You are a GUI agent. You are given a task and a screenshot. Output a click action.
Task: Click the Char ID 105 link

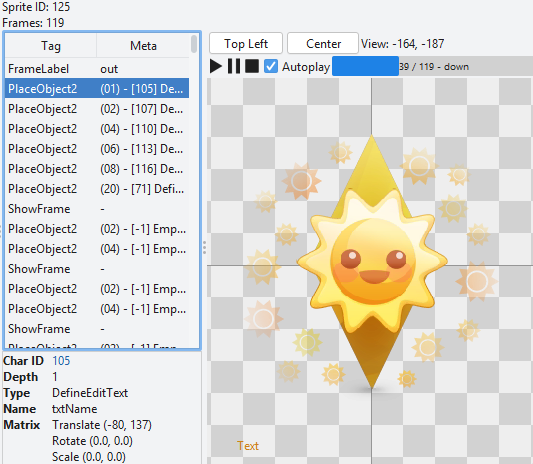pos(61,361)
